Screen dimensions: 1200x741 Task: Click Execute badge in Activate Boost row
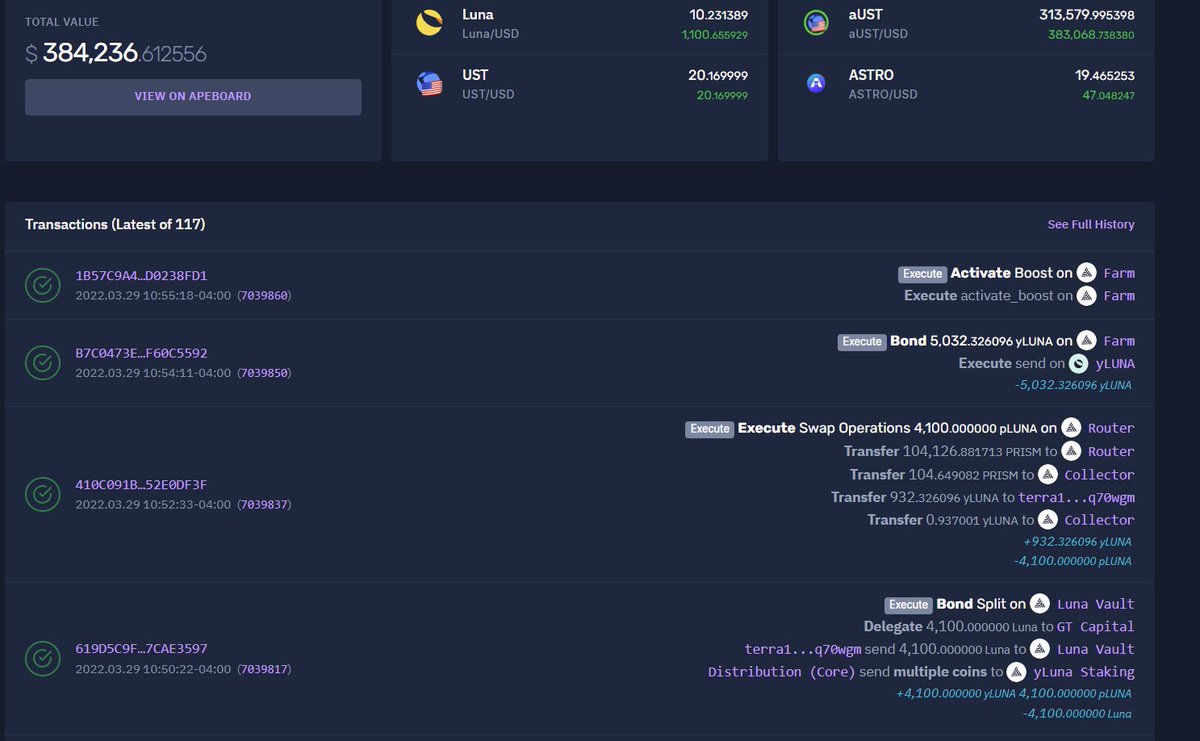[922, 274]
